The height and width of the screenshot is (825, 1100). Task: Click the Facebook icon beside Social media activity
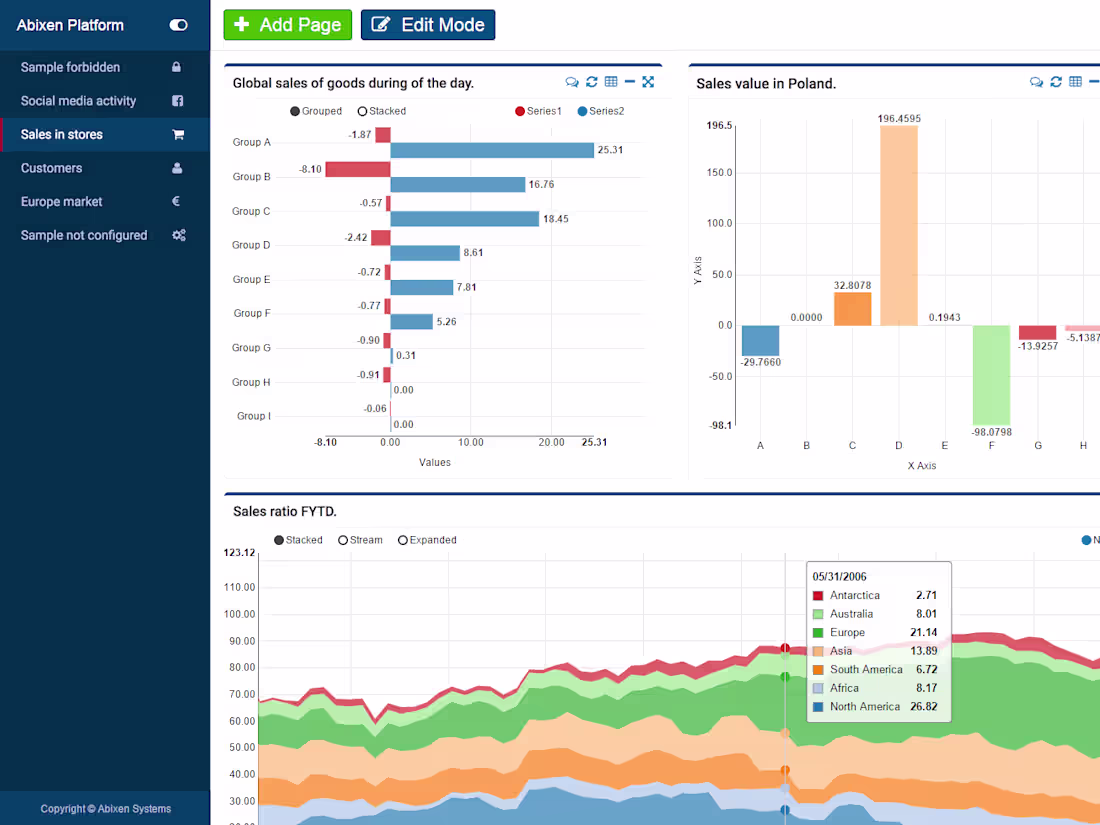[180, 100]
